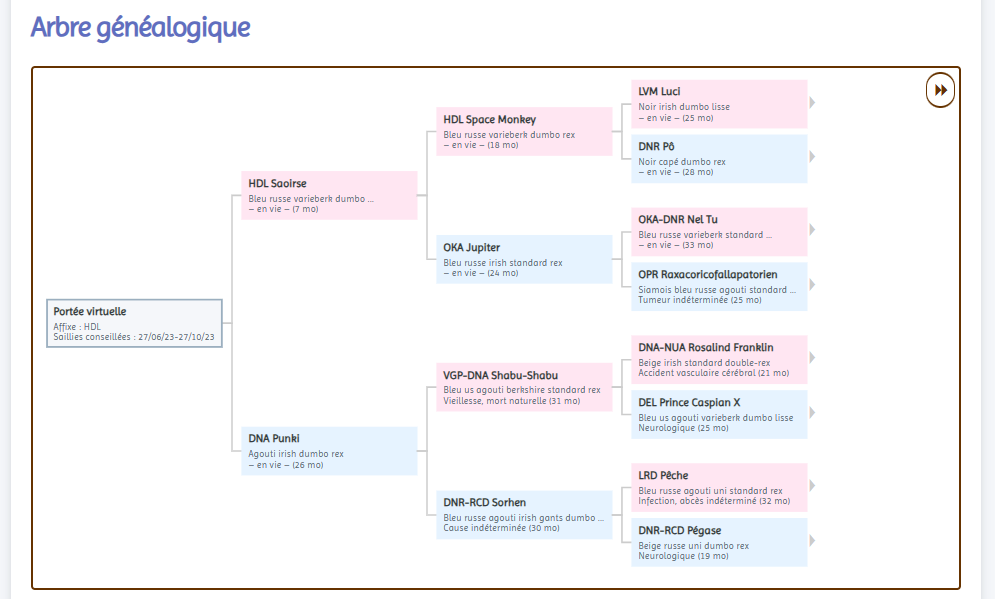Click the DNA-NUA Rosalind Franklin name
The height and width of the screenshot is (599, 995).
(705, 348)
